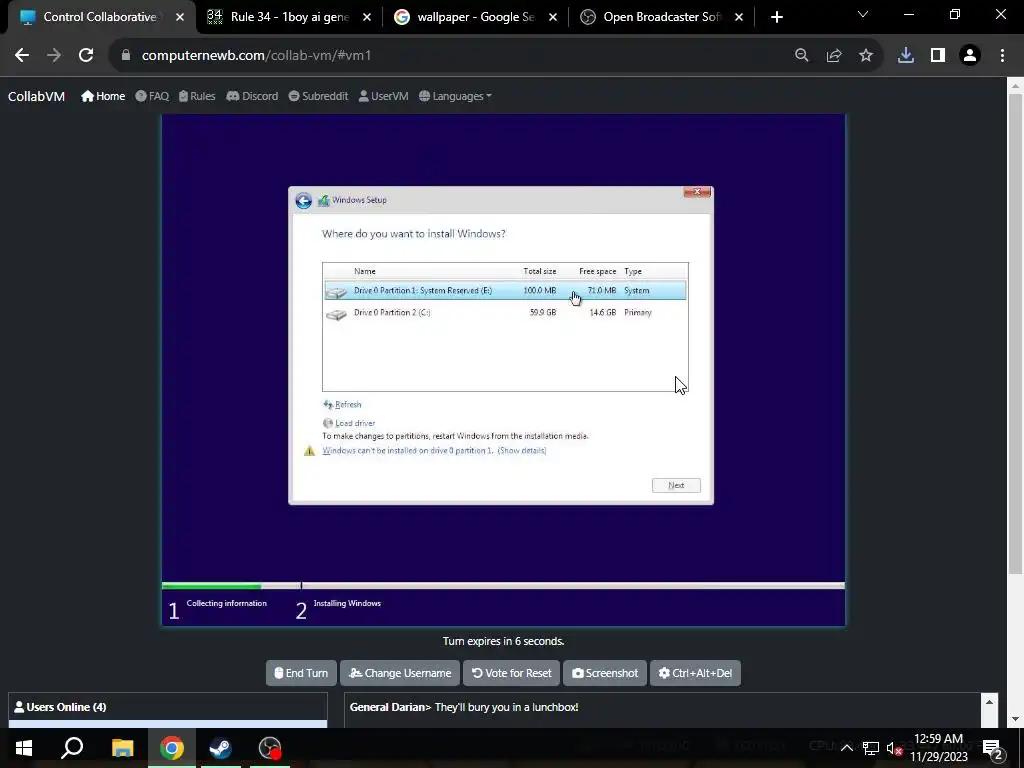The image size is (1024, 768).
Task: Open File Explorer from taskbar
Action: tap(122, 748)
